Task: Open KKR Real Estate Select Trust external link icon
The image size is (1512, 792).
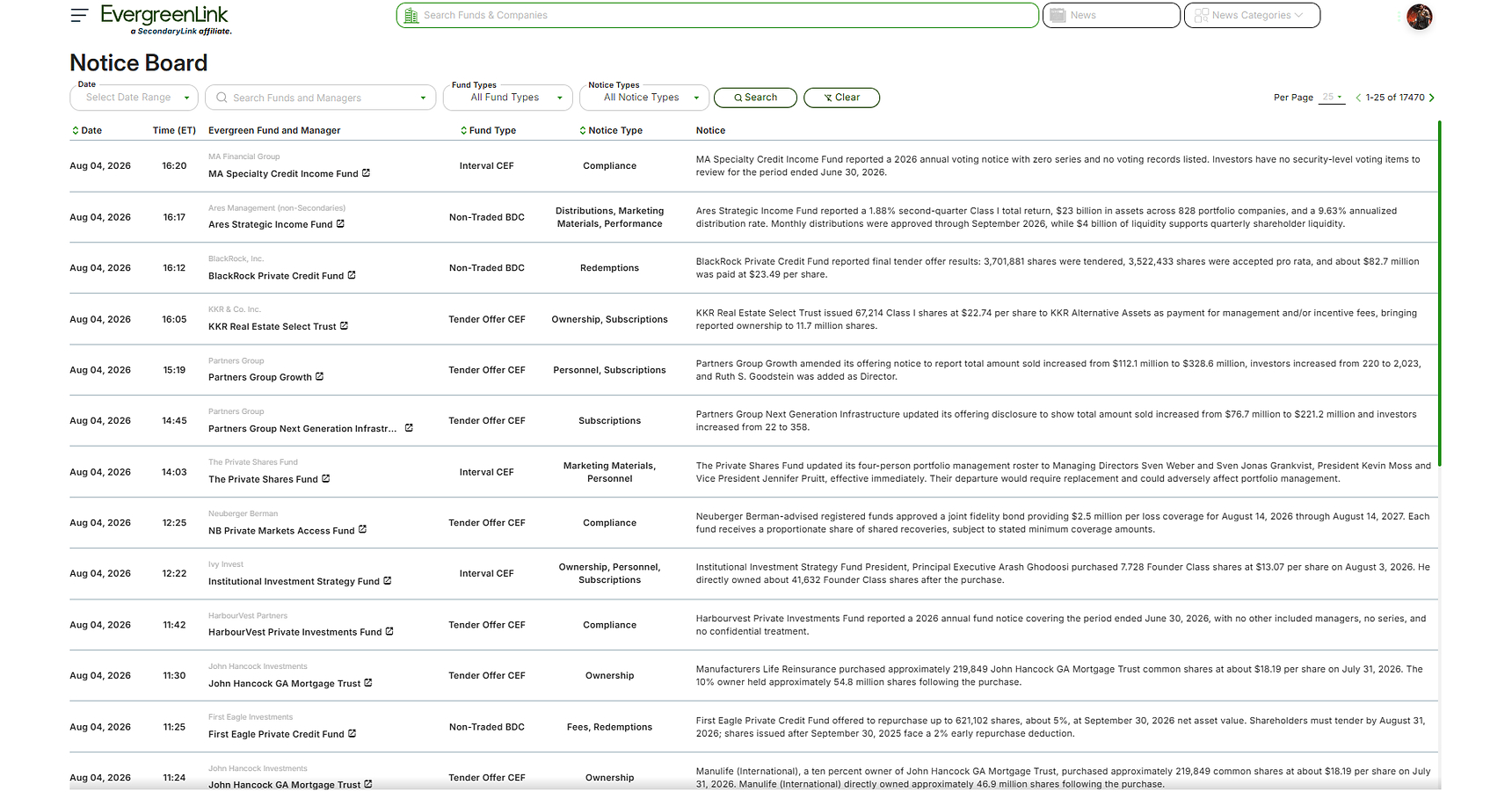Action: coord(345,326)
